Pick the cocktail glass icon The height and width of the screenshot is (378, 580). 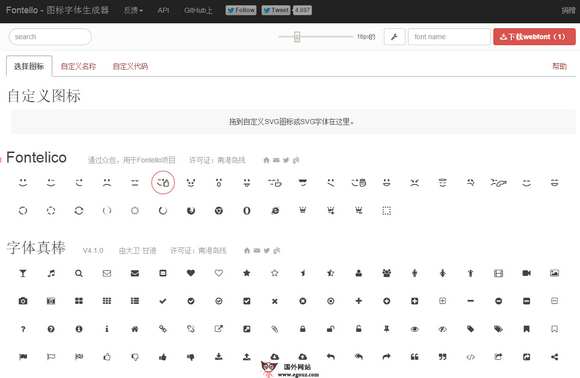tap(23, 273)
